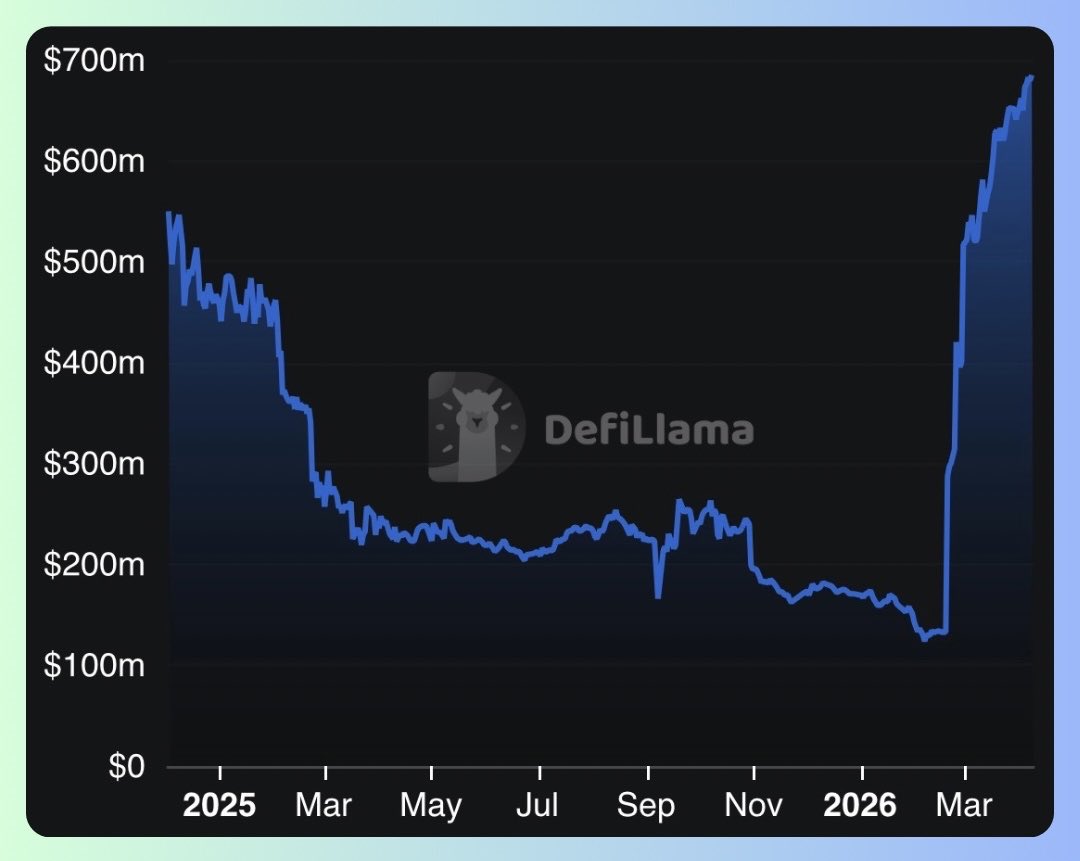
Task: Click the $100m y-axis label
Action: click(94, 665)
